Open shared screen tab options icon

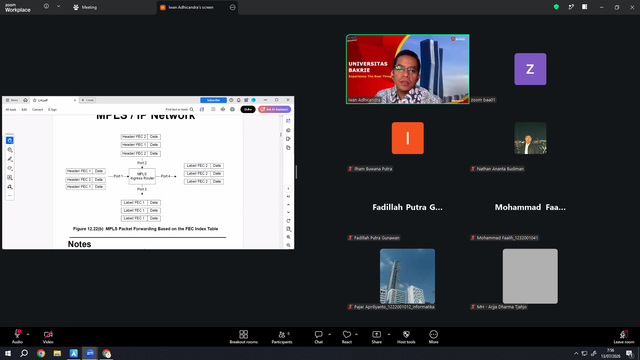(233, 7)
